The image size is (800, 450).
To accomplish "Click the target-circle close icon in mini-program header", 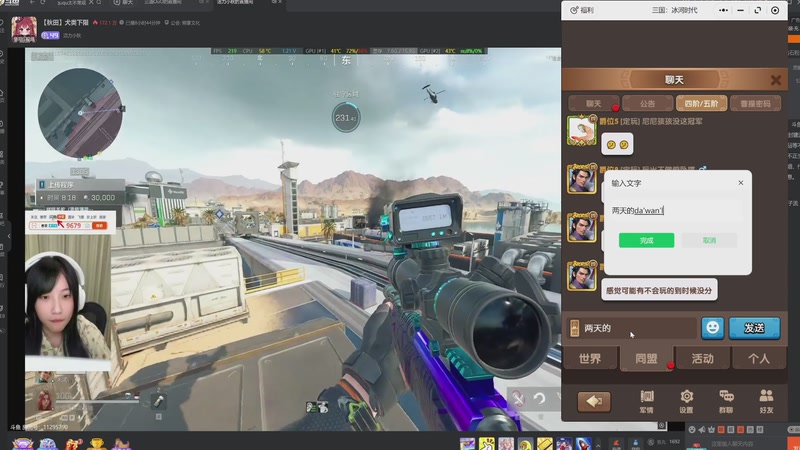I will tap(775, 10).
